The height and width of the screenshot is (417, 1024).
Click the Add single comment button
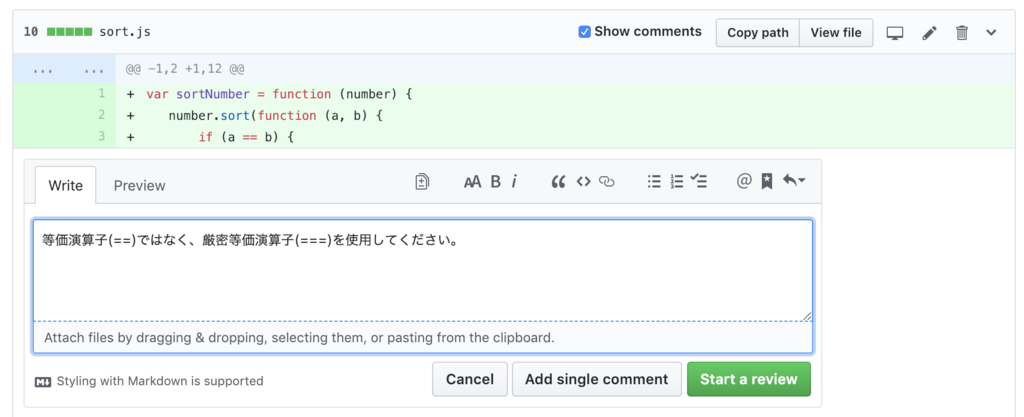coord(596,379)
